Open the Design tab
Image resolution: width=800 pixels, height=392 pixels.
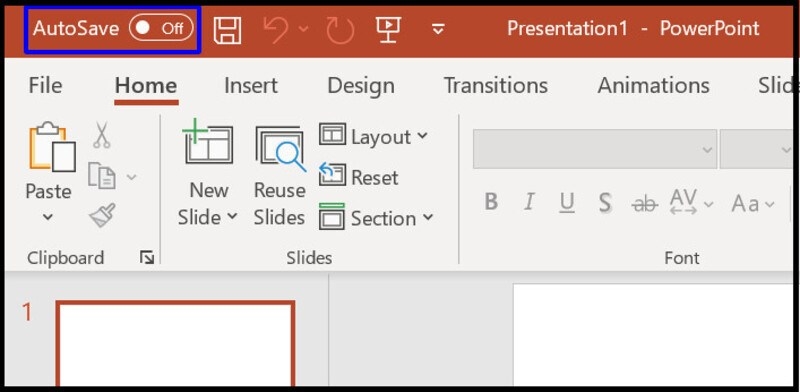tap(361, 85)
